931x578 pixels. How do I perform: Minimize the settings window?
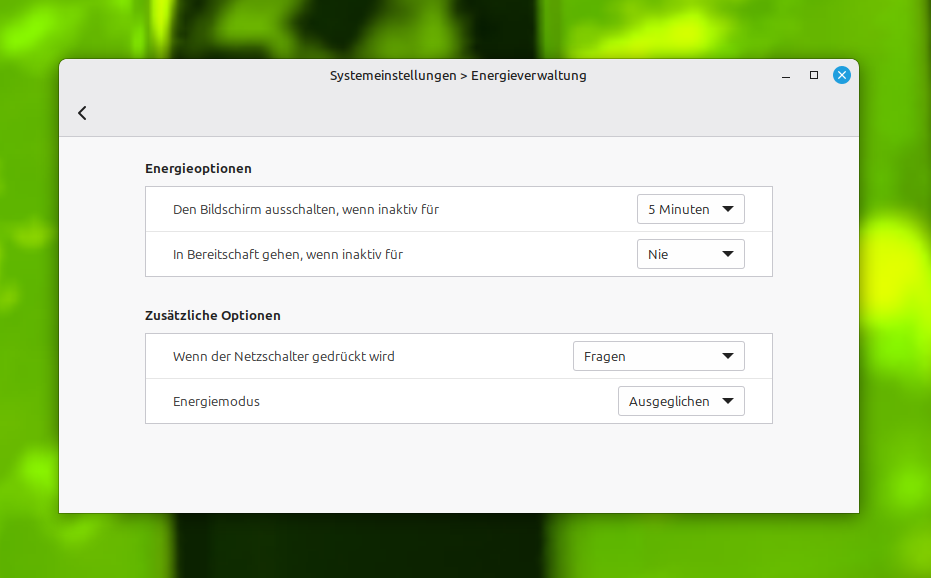click(x=785, y=75)
